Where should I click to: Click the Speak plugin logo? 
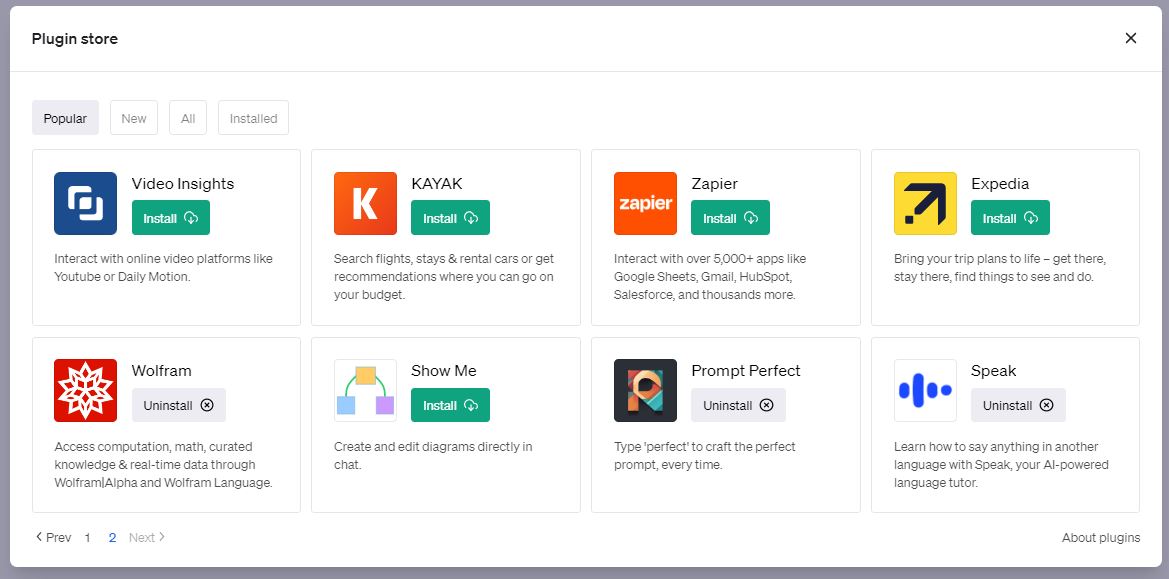925,390
